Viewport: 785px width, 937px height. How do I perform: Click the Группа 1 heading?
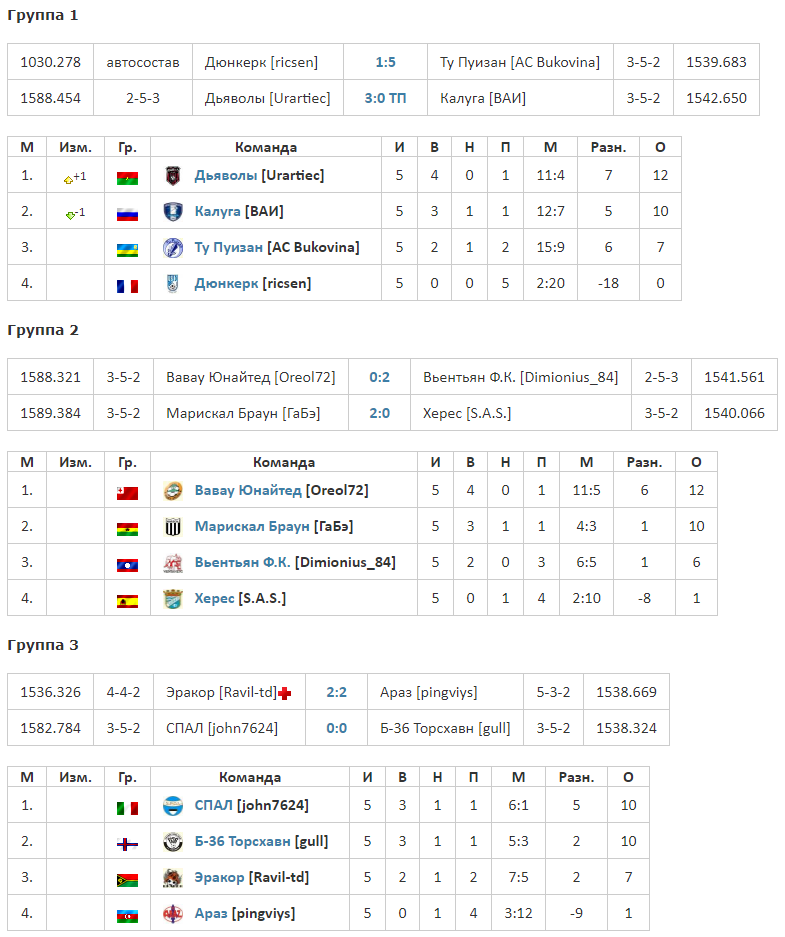[x=42, y=15]
